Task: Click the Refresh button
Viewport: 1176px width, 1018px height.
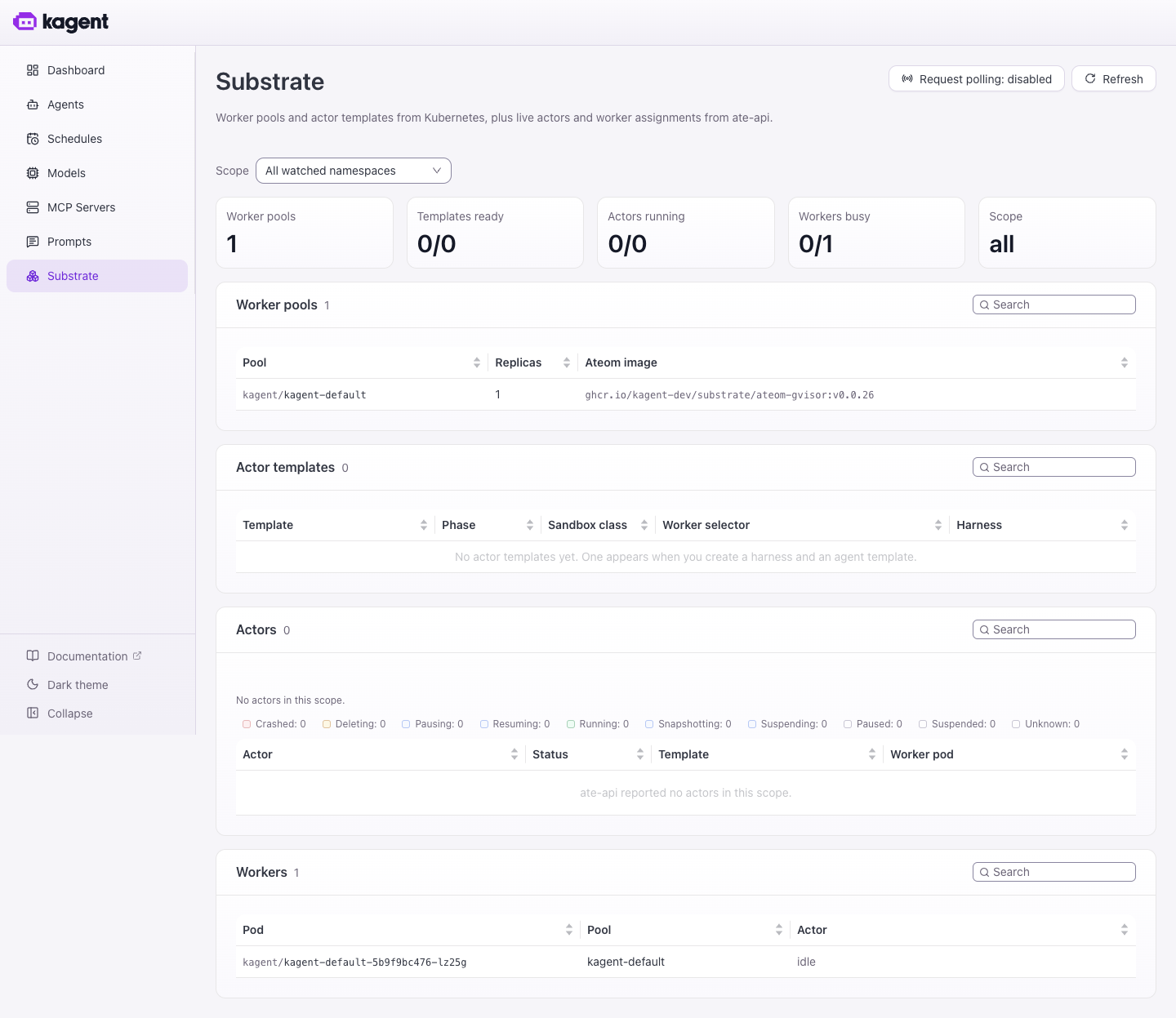Action: click(x=1114, y=78)
